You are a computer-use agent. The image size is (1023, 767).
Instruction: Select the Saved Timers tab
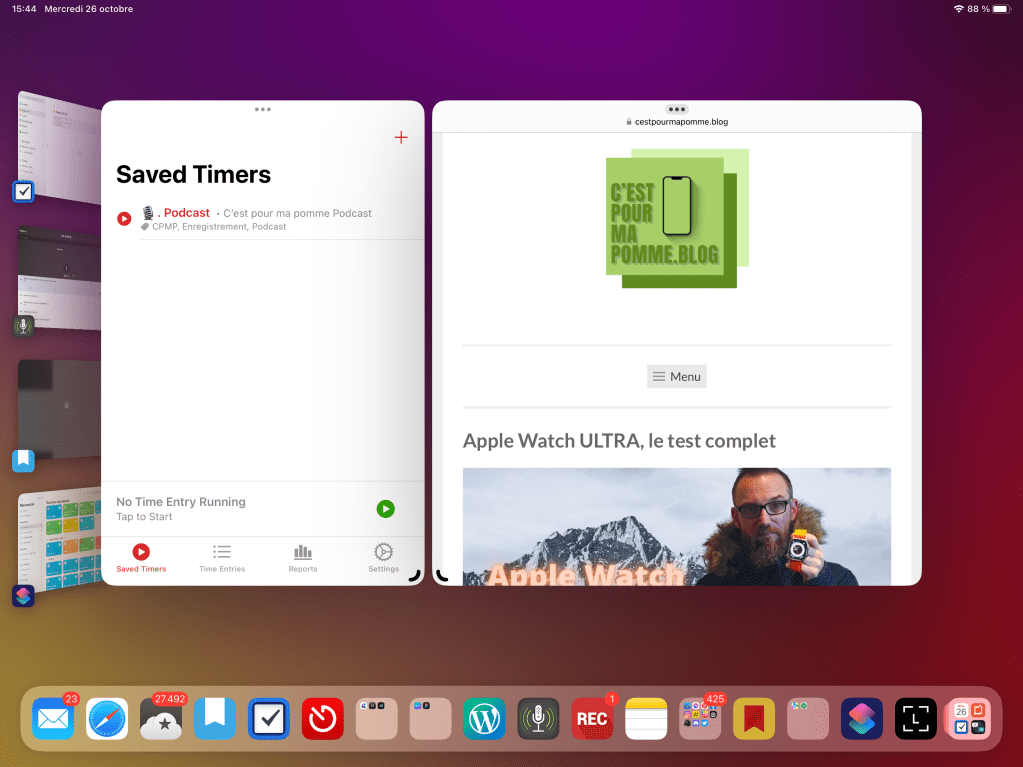(141, 558)
